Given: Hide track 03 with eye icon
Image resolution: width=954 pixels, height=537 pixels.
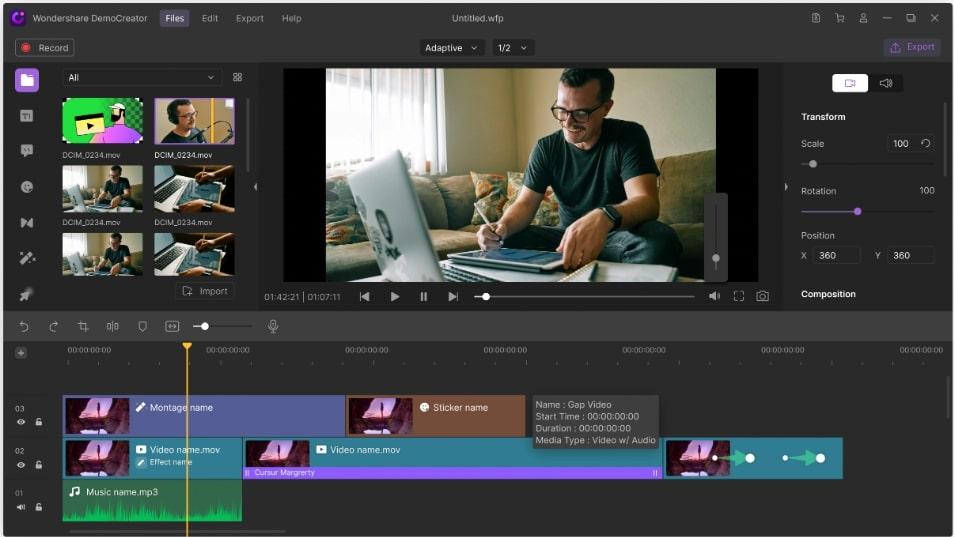Looking at the screenshot, I should click(21, 422).
